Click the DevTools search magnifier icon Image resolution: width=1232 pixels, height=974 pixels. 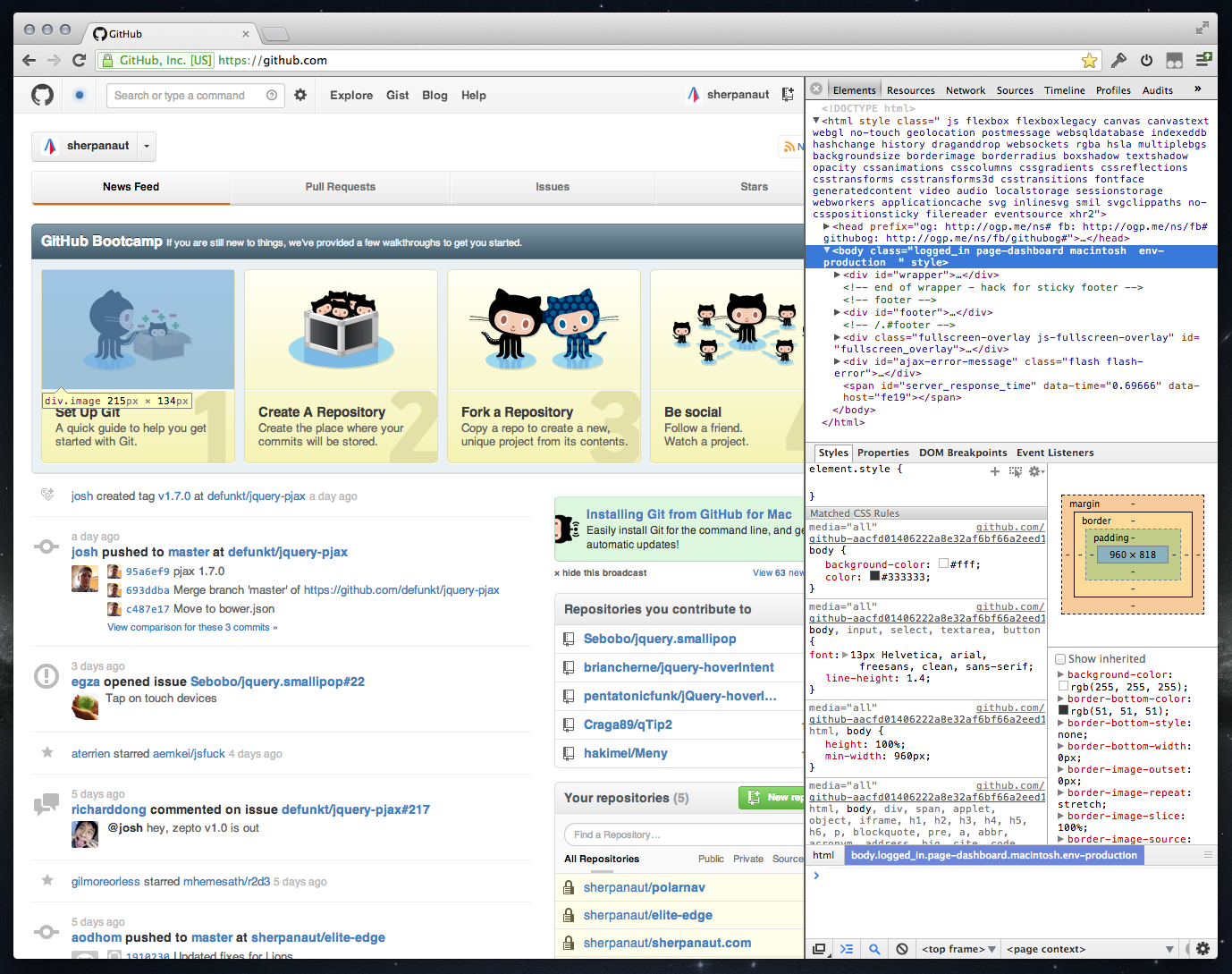[874, 949]
